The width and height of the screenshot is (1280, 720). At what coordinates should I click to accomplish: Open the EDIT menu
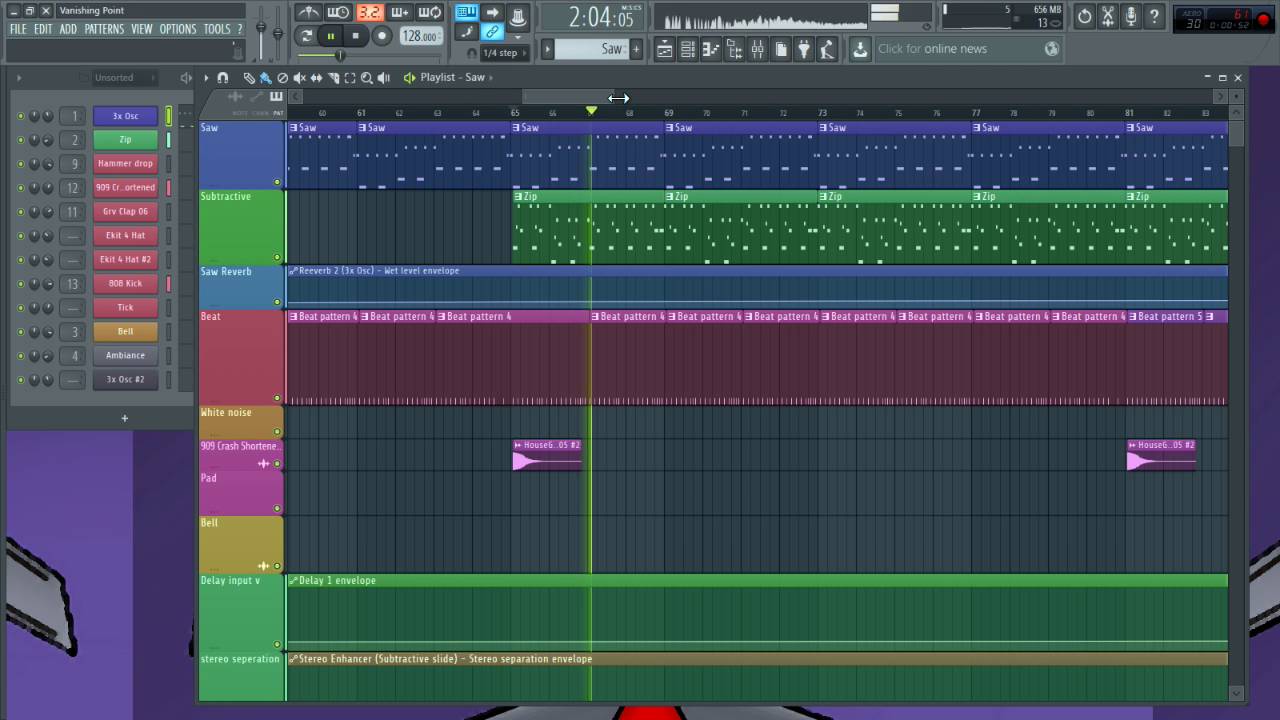tap(42, 29)
